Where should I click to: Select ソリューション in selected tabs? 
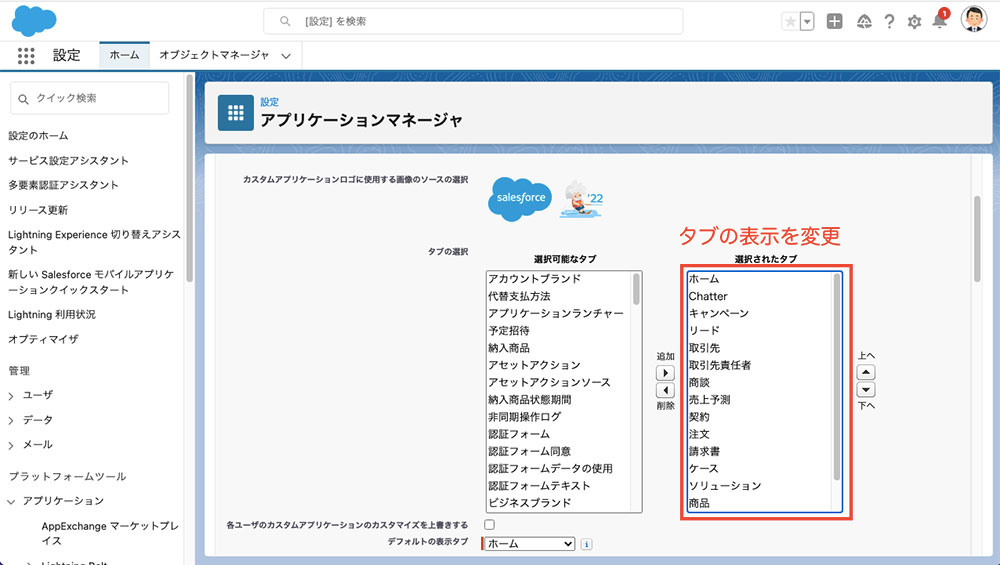[724, 485]
